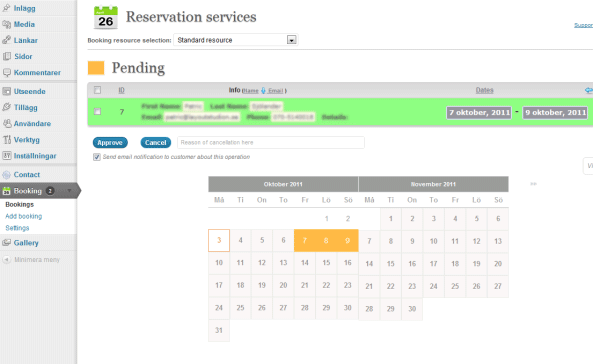Select highlighted October 9 in the calendar
Screen dimensions: 593x364
pyautogui.click(x=348, y=240)
